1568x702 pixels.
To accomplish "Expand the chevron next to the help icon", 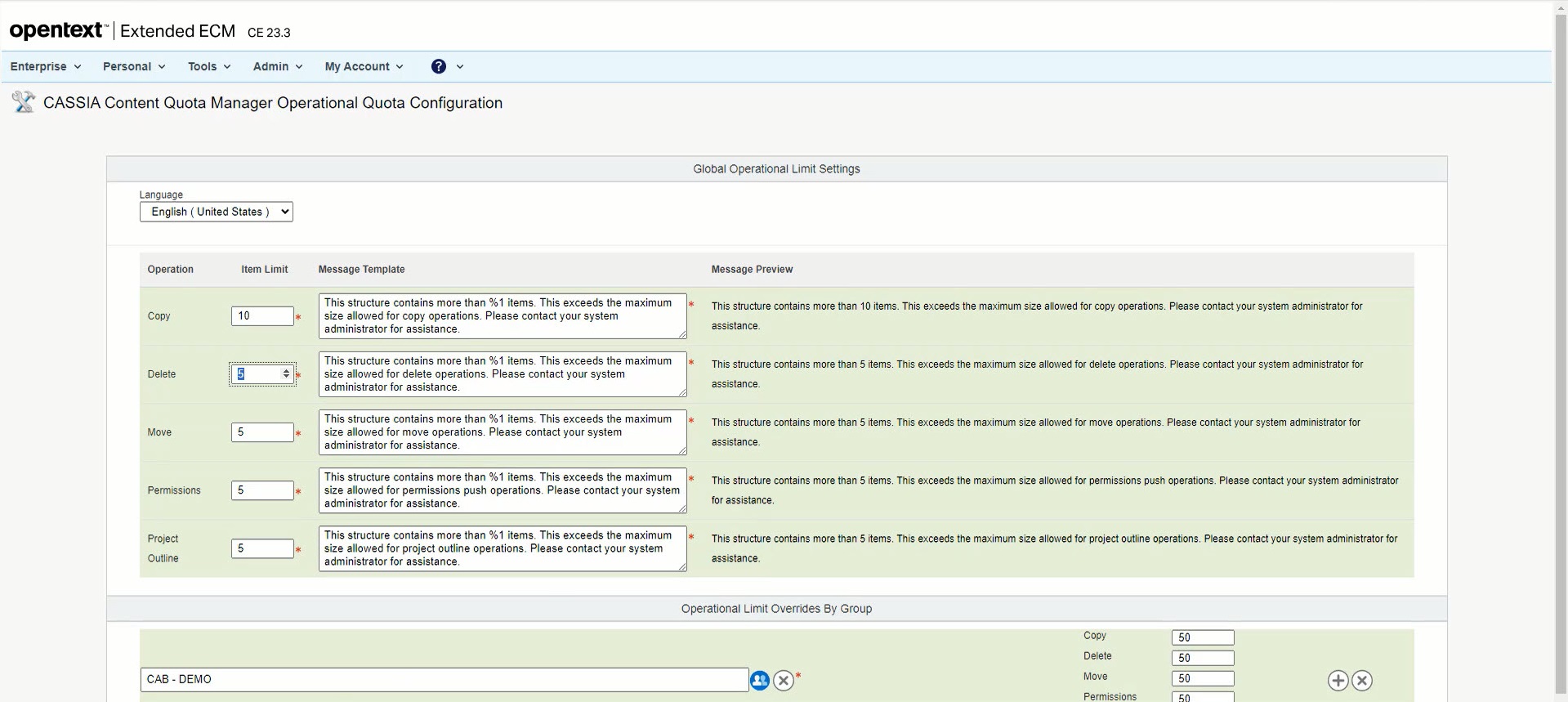I will [460, 67].
